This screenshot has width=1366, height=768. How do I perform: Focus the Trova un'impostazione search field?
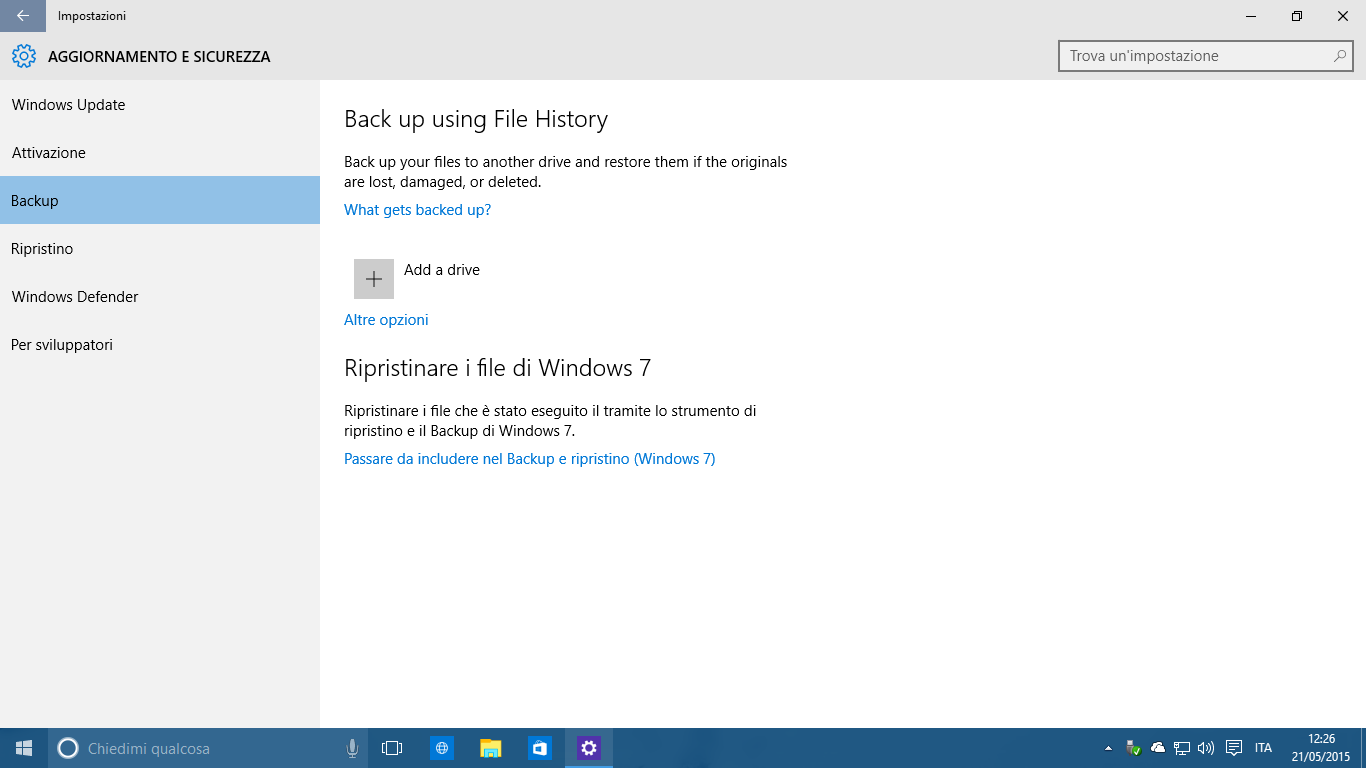[x=1205, y=56]
